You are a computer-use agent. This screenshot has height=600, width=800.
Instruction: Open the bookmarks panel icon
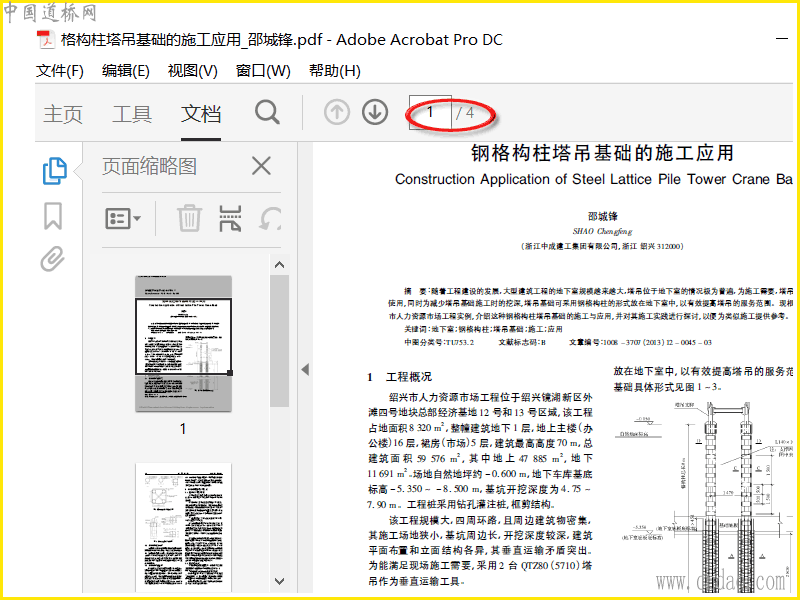point(53,215)
